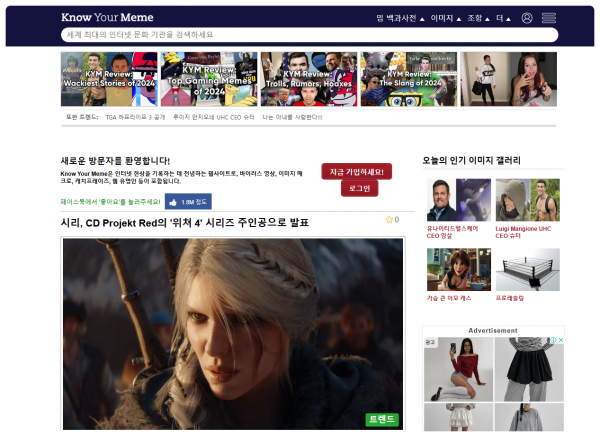Open KYM Review: Wackiest Stories of 2024
Viewport: 600px width, 437px height.
[x=109, y=79]
